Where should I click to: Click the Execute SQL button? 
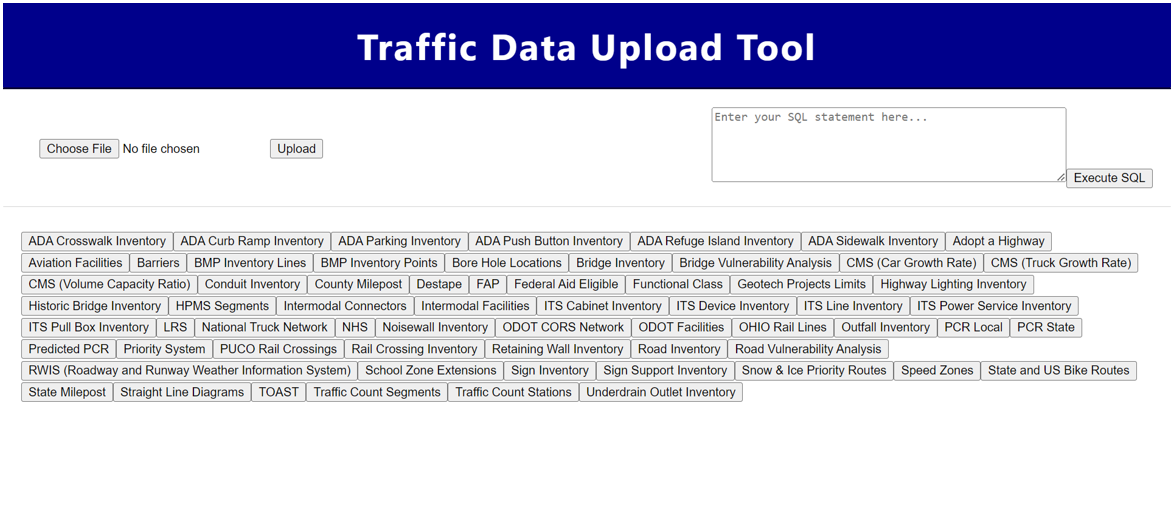coord(1109,178)
